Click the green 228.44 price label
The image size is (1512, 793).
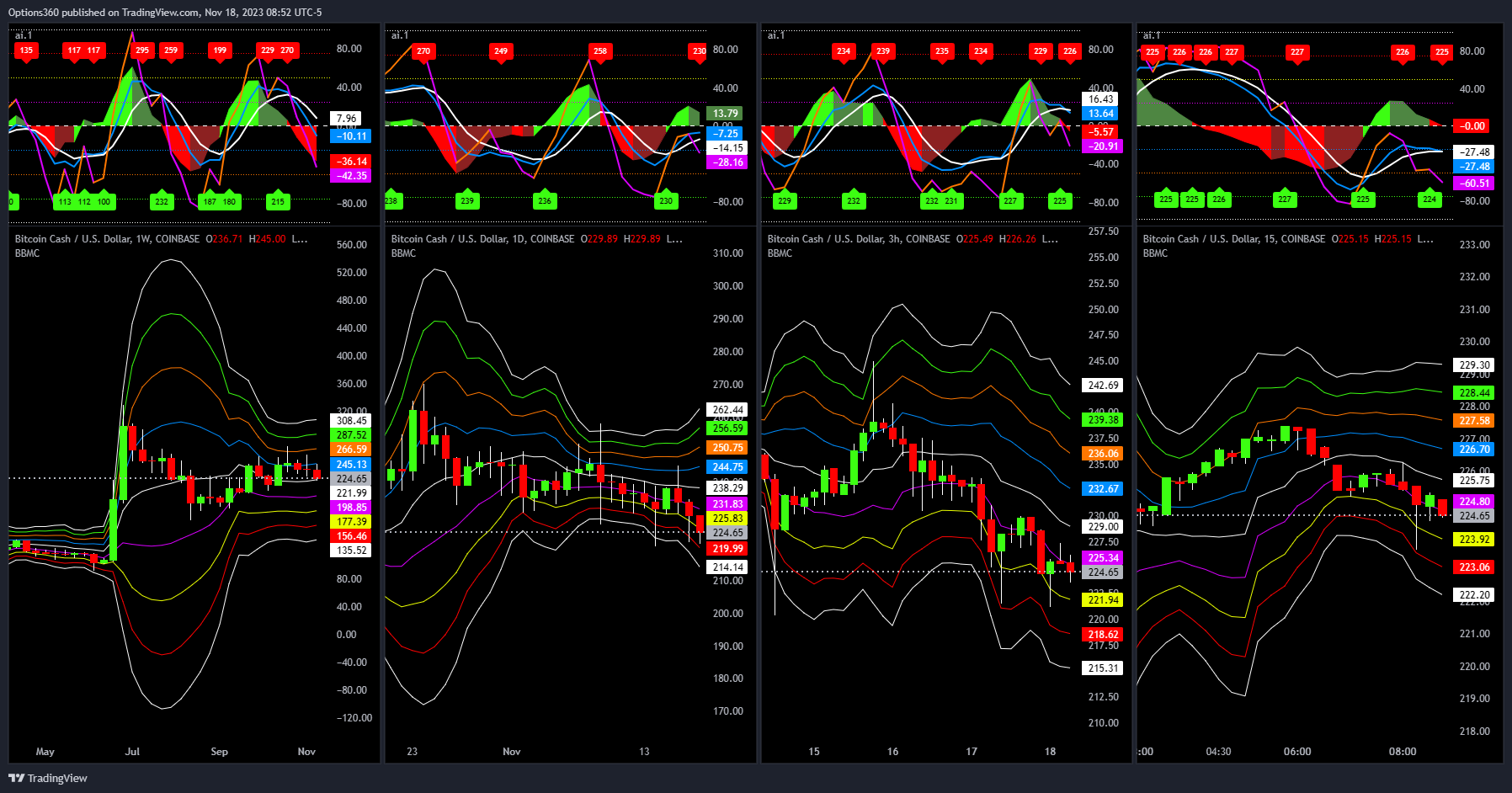[1474, 393]
